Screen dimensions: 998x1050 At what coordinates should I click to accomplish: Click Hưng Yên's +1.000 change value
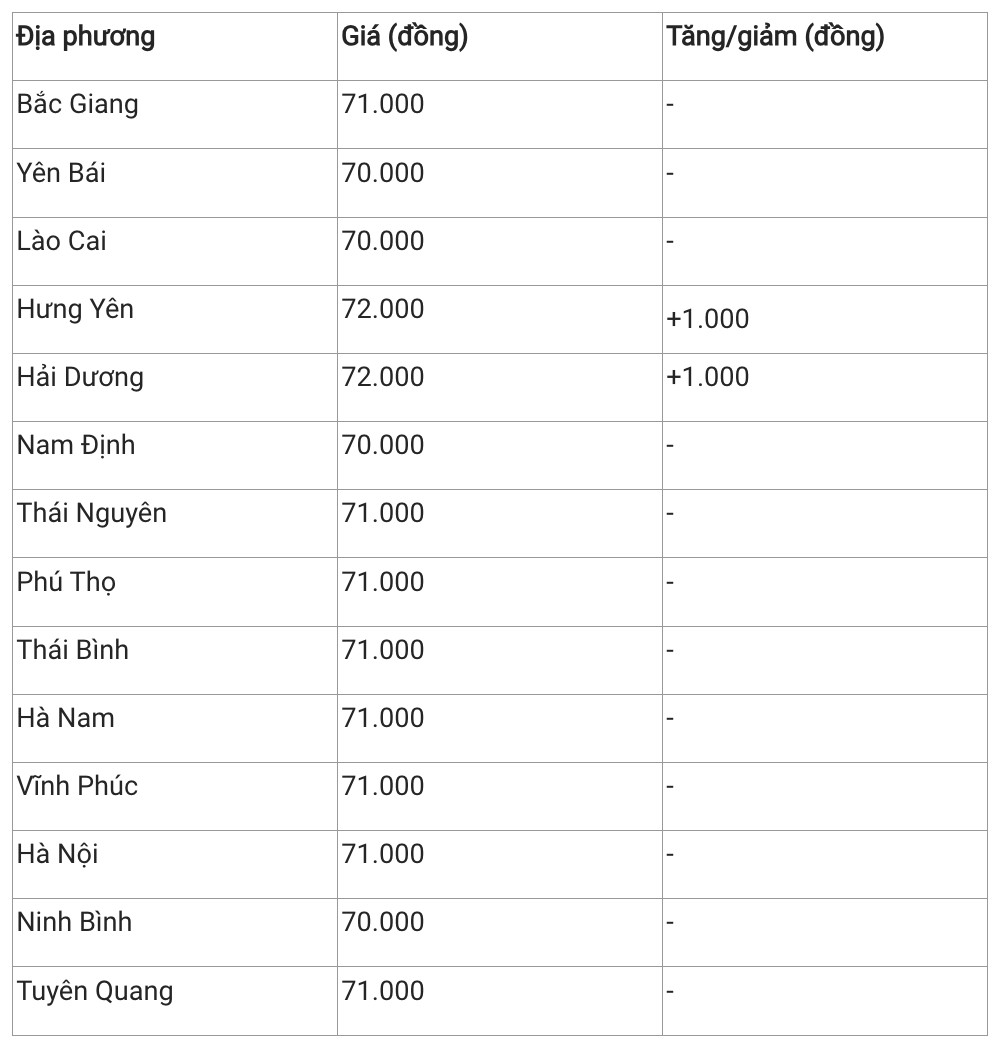pyautogui.click(x=708, y=319)
